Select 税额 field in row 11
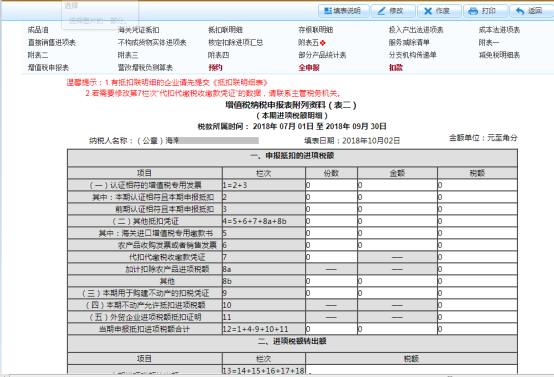 coord(477,317)
